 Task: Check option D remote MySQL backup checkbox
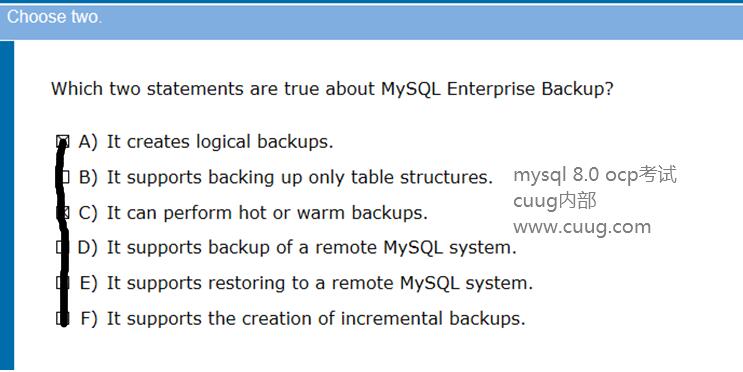pos(63,247)
